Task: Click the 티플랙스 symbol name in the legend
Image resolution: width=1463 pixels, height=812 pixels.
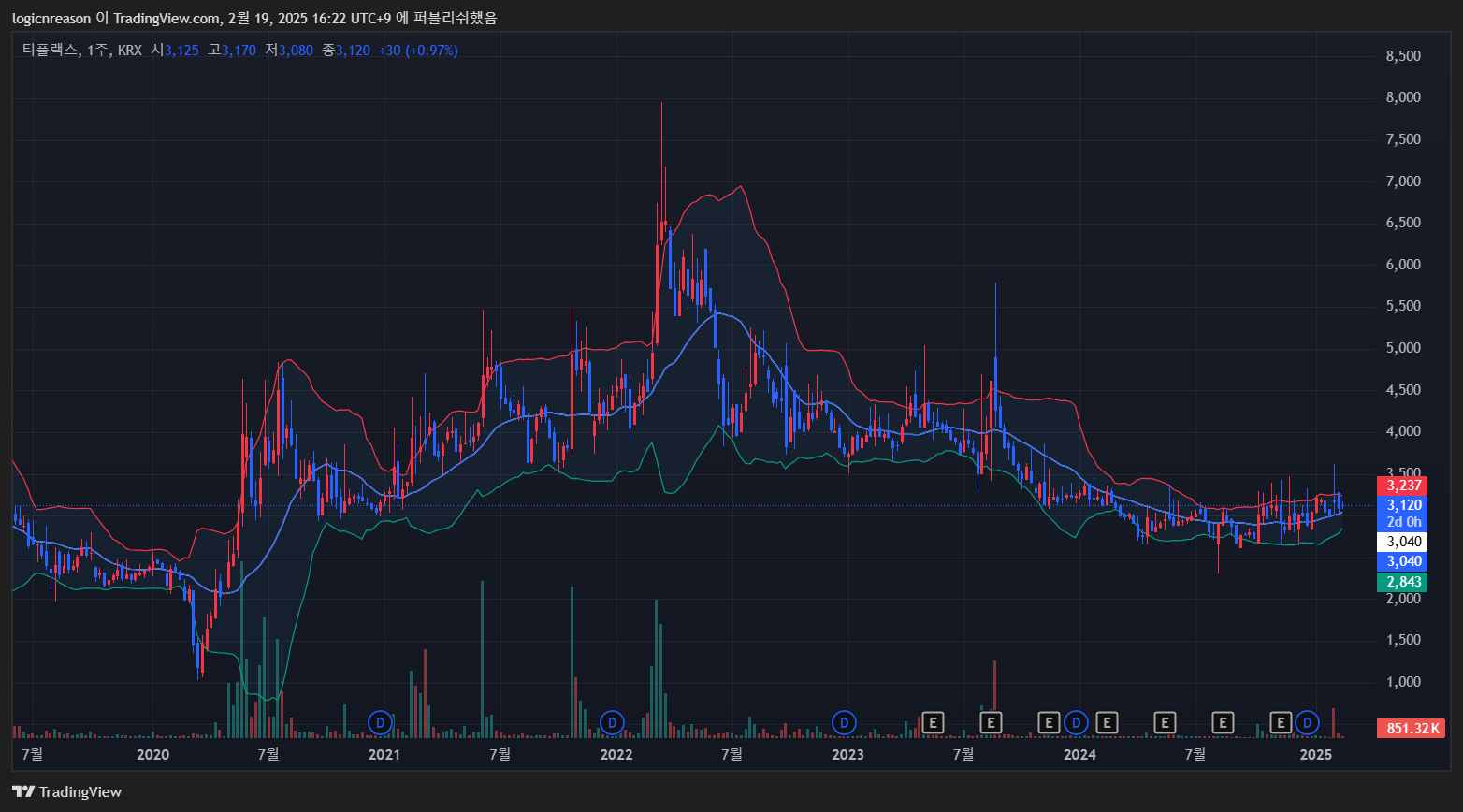Action: point(50,51)
